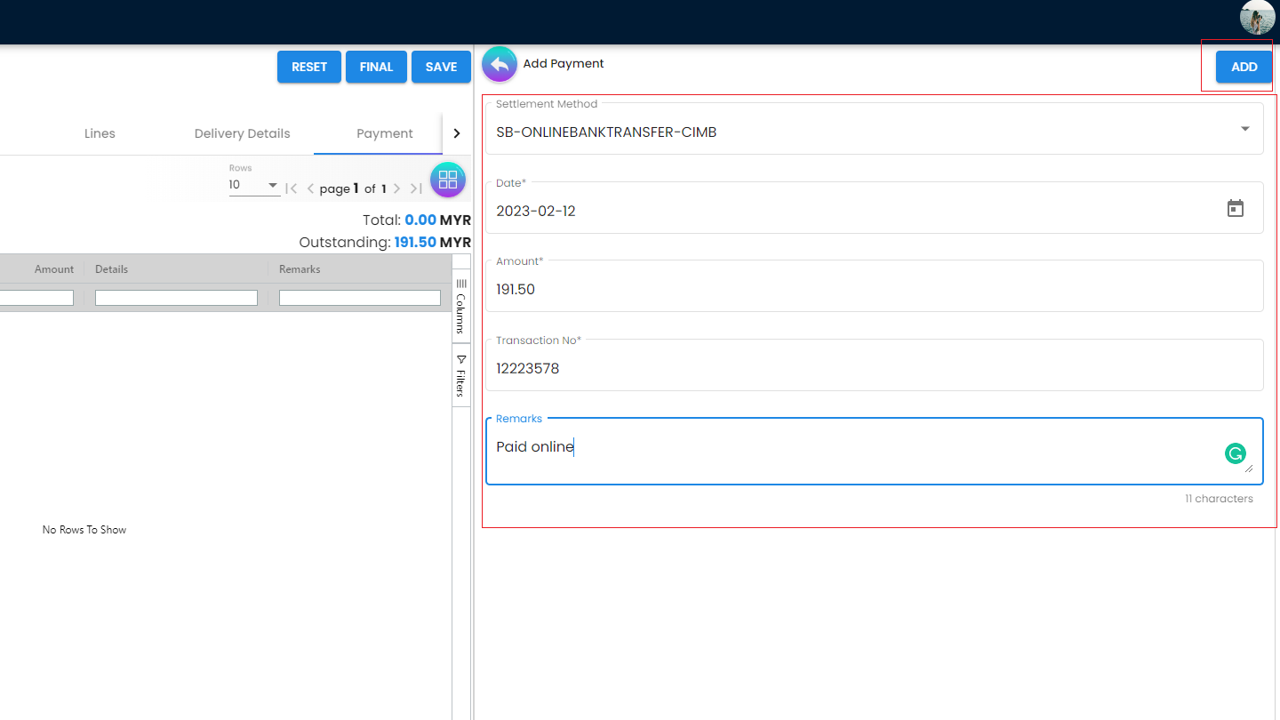Open the Columns side panel
The width and height of the screenshot is (1280, 720).
click(461, 306)
